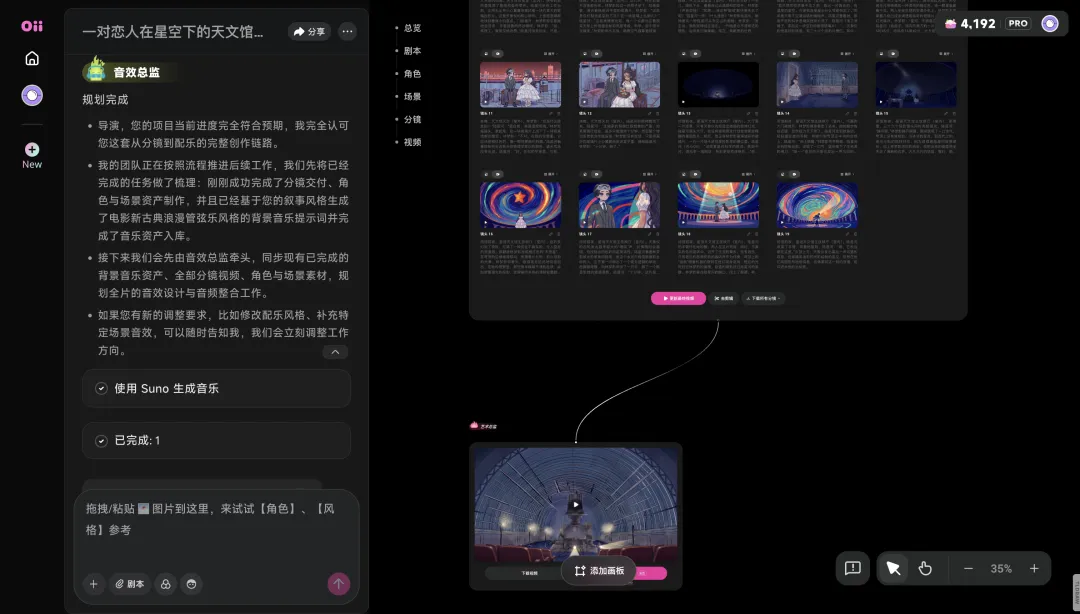This screenshot has height=614, width=1080.
Task: Play the observatory dome video
Action: [x=576, y=505]
